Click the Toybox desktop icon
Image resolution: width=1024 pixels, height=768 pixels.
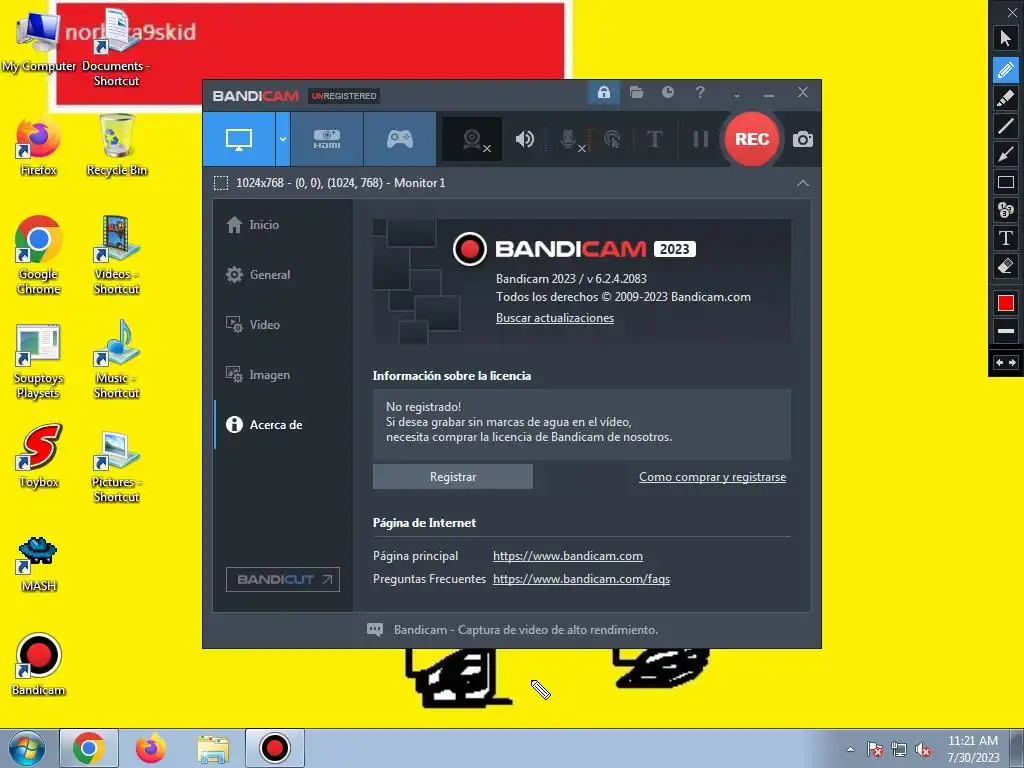[x=39, y=456]
